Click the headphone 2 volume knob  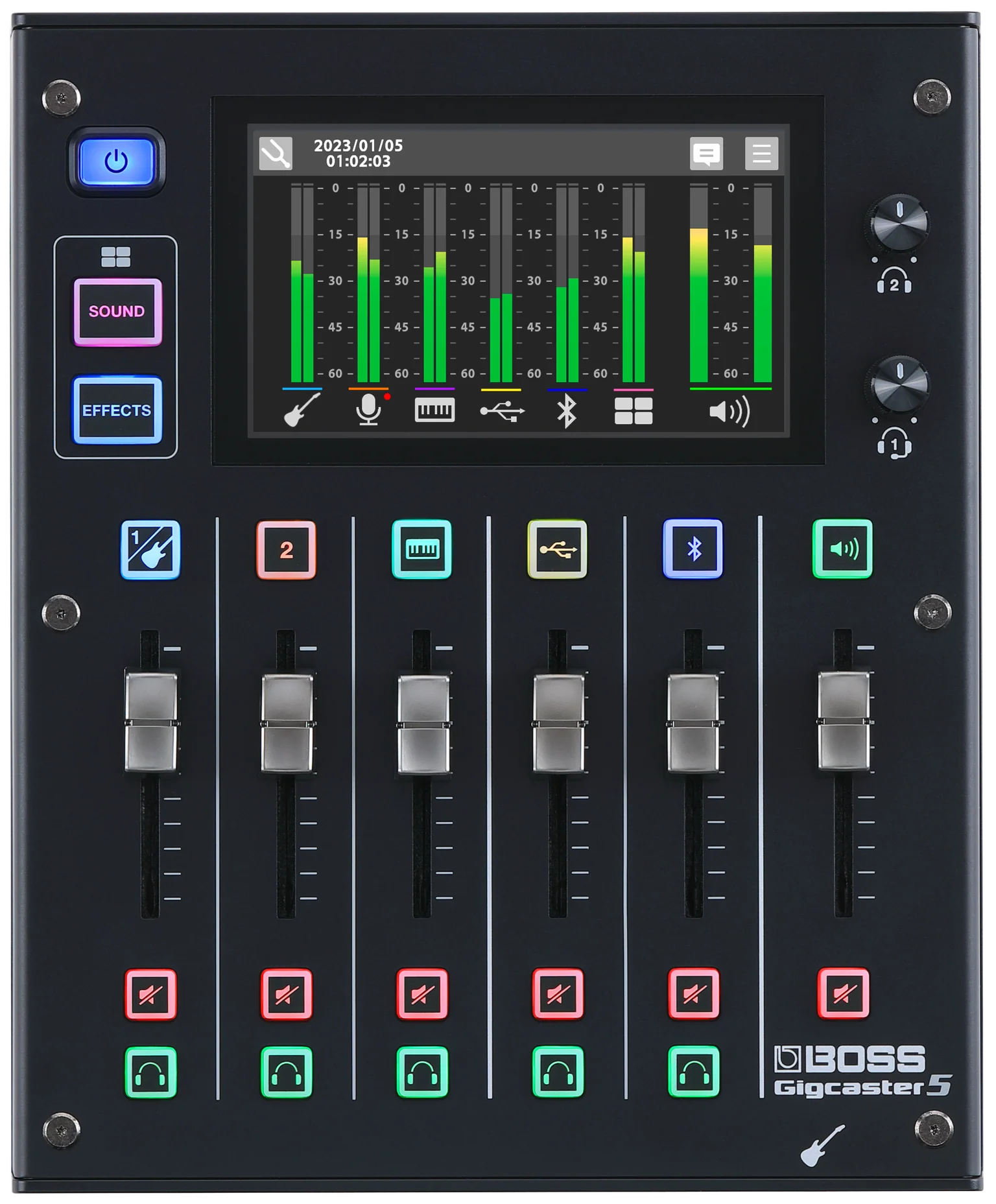pos(899,223)
